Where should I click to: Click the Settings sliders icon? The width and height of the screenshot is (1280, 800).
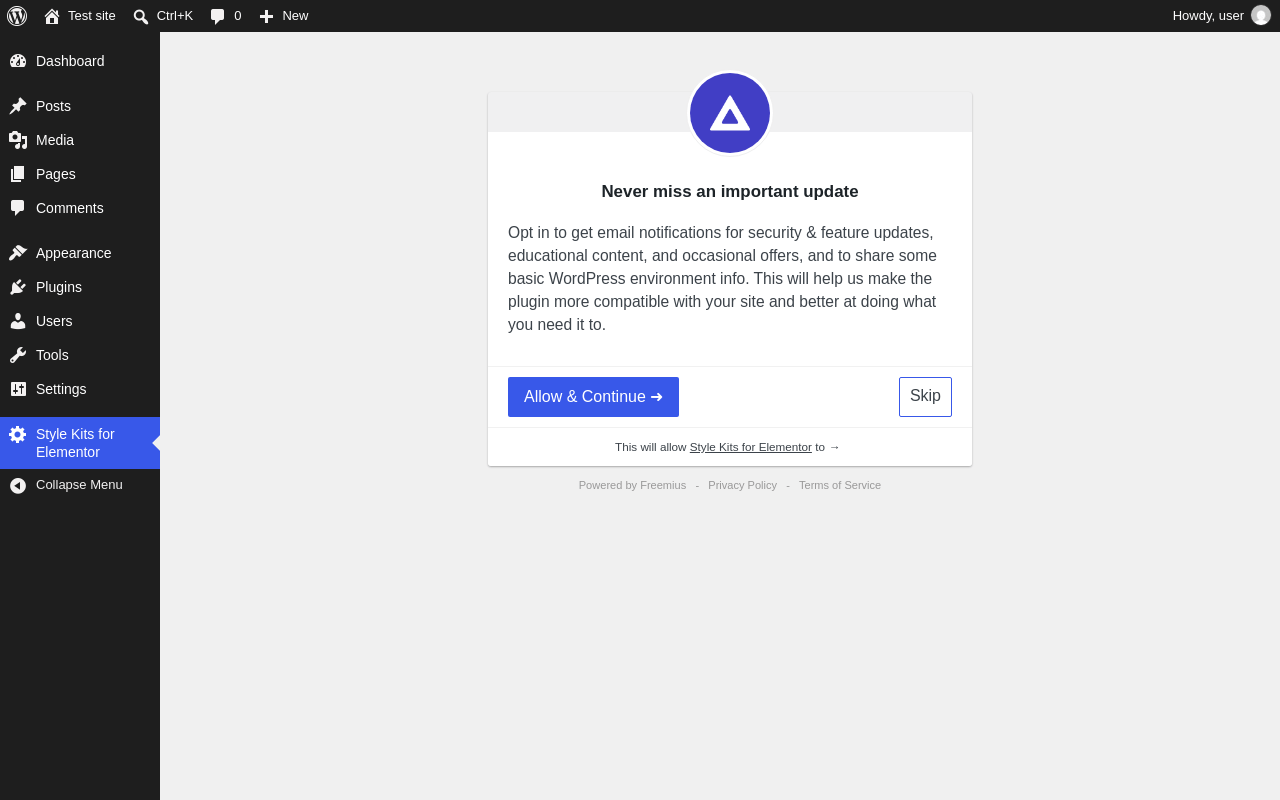coord(18,389)
